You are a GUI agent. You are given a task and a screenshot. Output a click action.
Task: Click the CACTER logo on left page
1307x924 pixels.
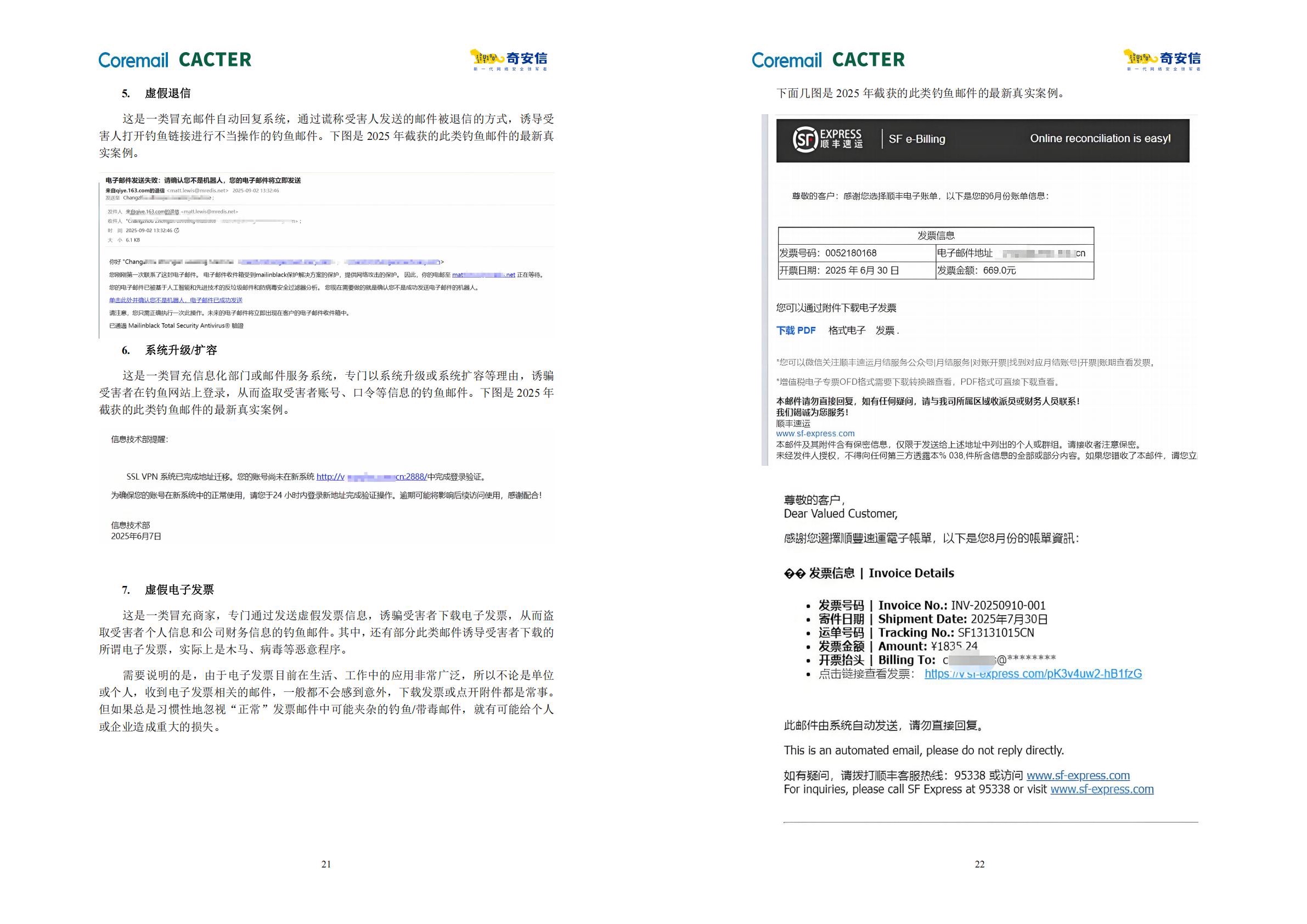coord(215,60)
